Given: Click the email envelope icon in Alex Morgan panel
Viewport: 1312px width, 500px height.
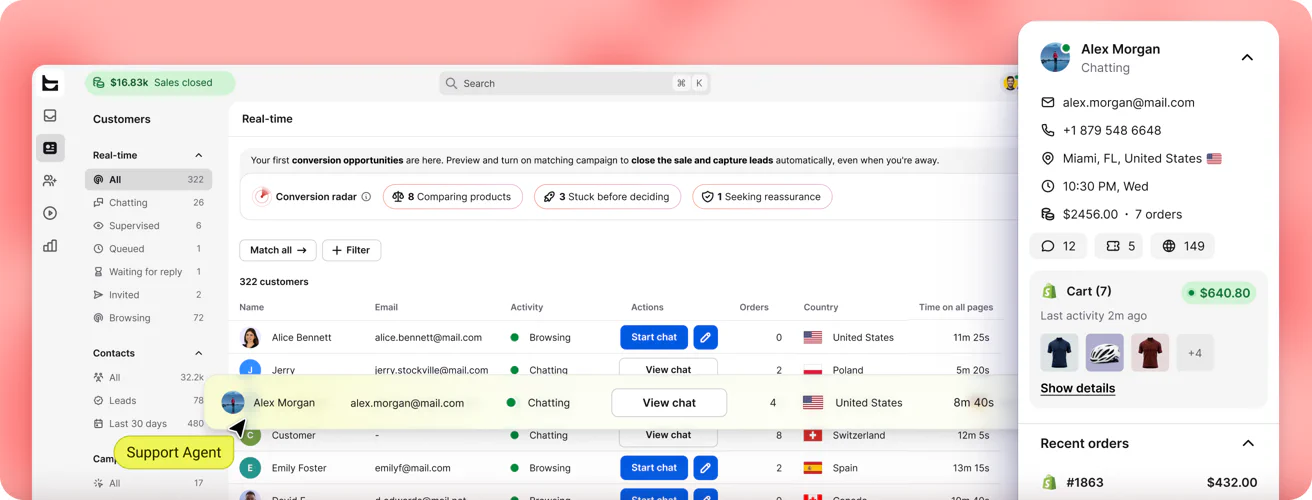Looking at the screenshot, I should coord(1048,102).
